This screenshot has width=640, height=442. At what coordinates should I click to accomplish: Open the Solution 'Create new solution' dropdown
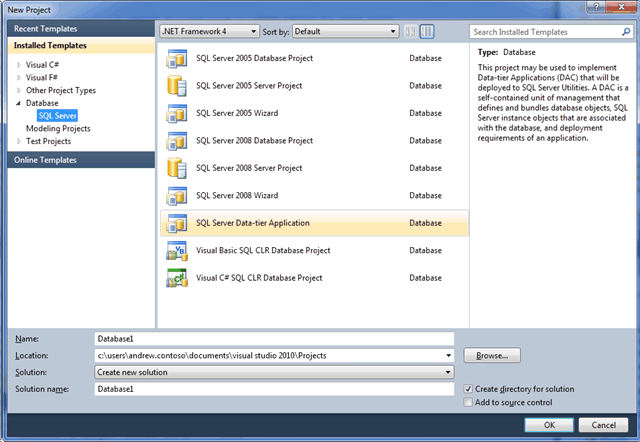click(274, 372)
